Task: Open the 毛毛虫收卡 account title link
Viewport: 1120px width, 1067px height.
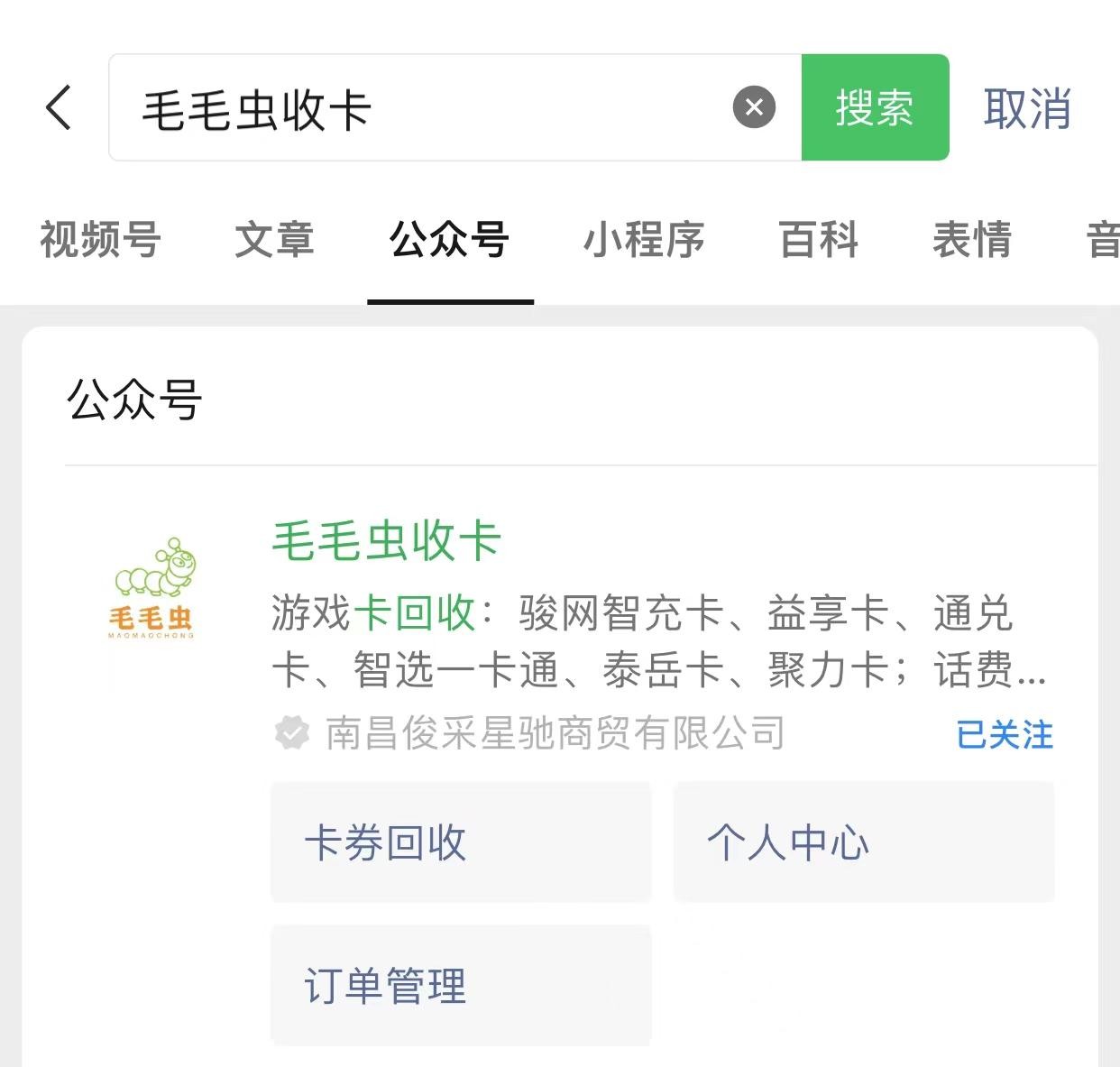Action: 387,541
